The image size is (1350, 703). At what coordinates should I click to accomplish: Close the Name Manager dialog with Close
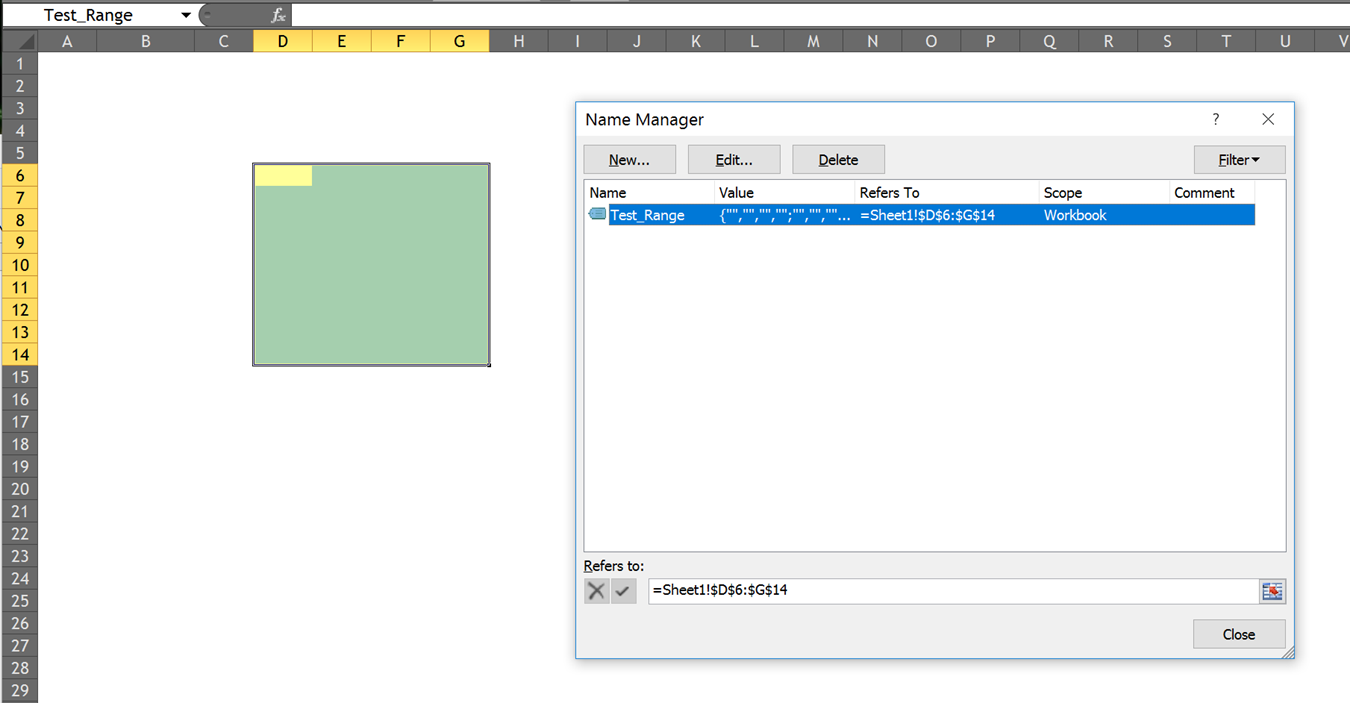point(1239,633)
